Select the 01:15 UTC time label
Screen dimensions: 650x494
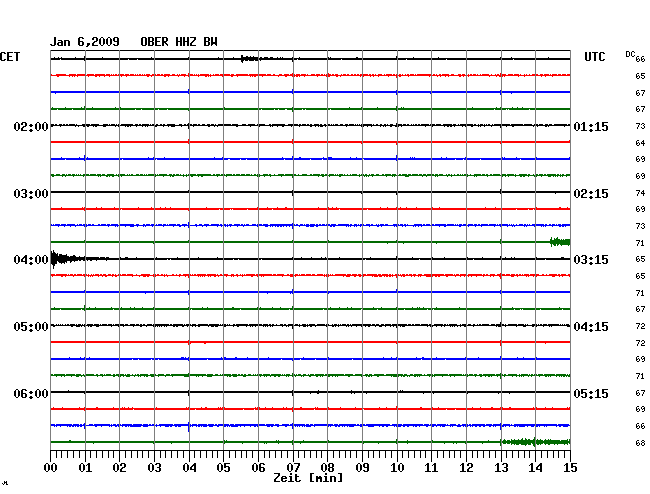591,127
